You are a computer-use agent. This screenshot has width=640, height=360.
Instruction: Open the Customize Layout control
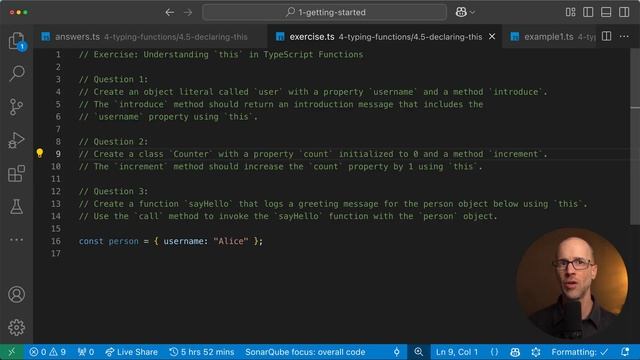(571, 12)
